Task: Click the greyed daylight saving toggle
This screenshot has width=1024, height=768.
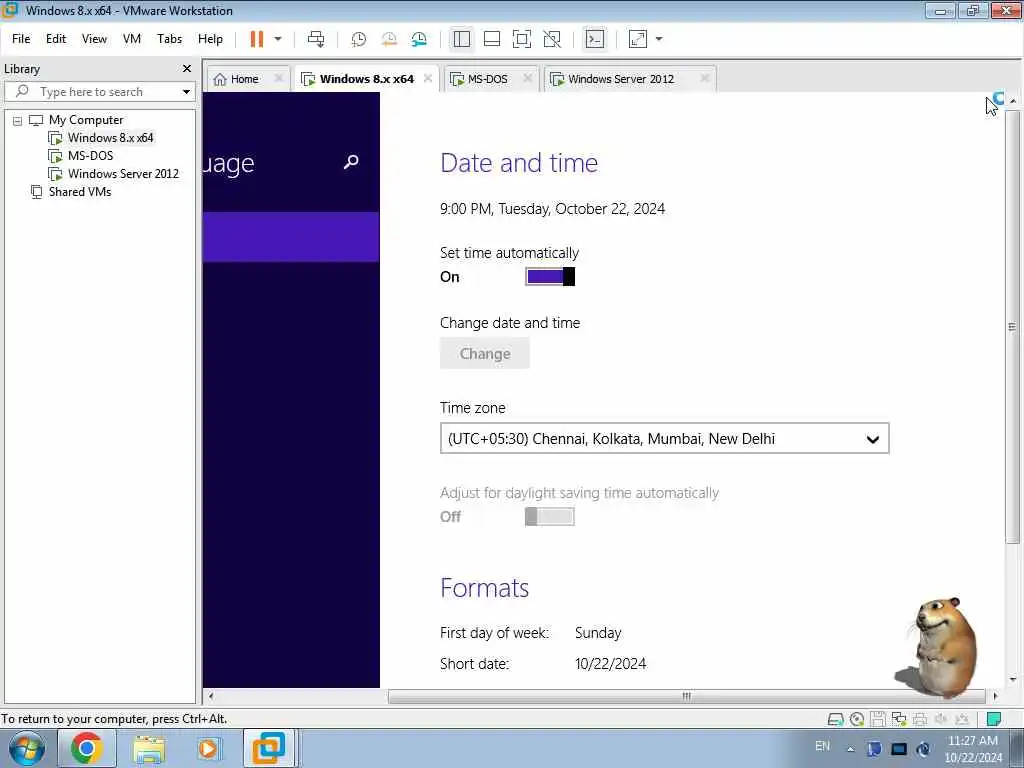Action: pos(550,517)
